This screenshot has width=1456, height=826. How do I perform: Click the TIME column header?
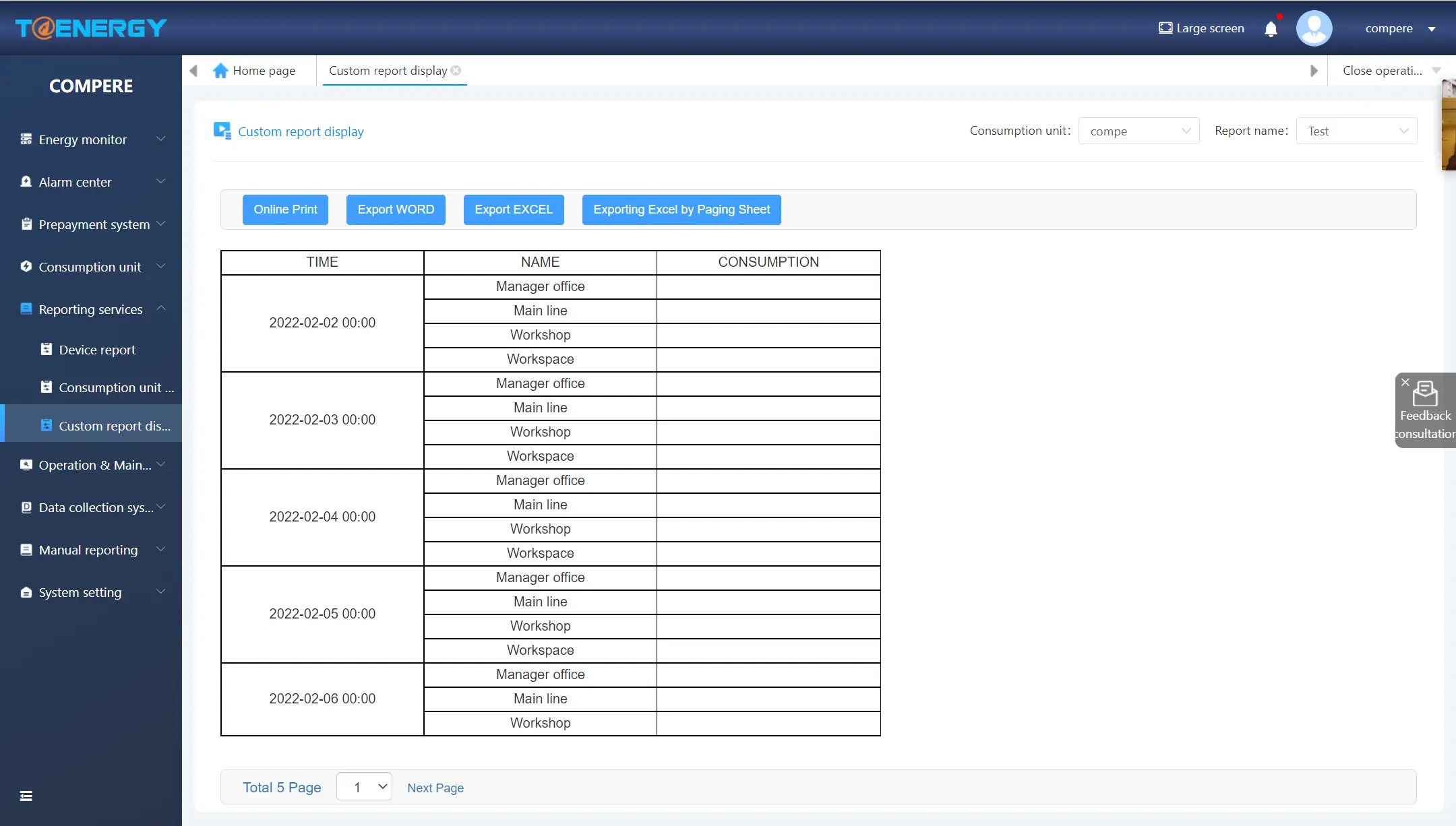(x=322, y=262)
